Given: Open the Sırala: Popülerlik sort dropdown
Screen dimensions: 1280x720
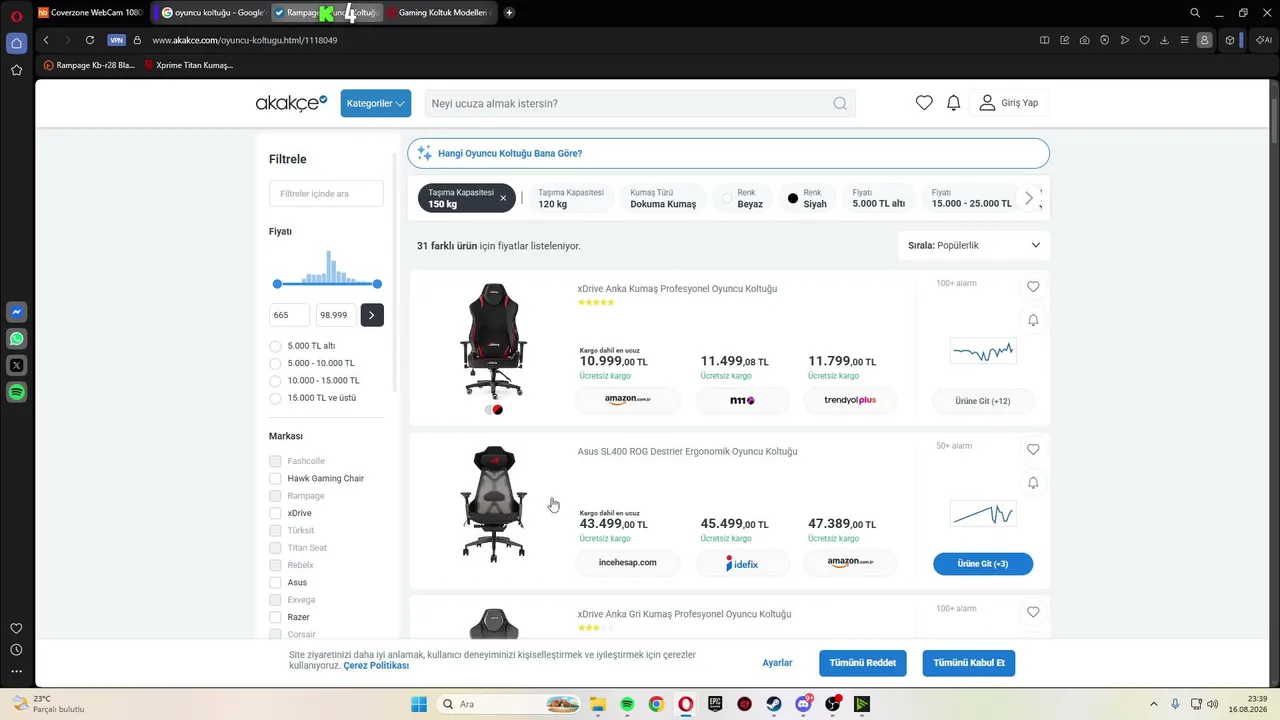Looking at the screenshot, I should (x=974, y=245).
